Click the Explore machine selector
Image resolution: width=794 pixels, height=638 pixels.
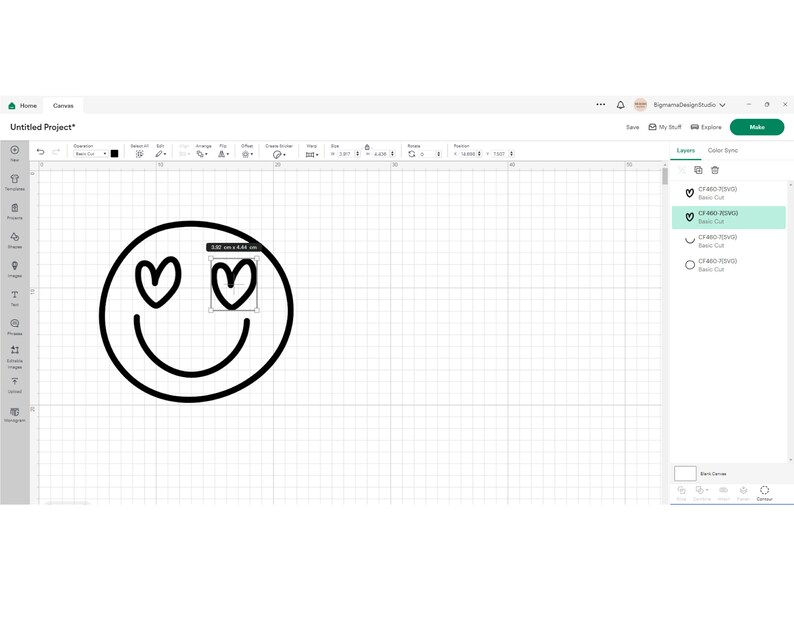coord(706,127)
